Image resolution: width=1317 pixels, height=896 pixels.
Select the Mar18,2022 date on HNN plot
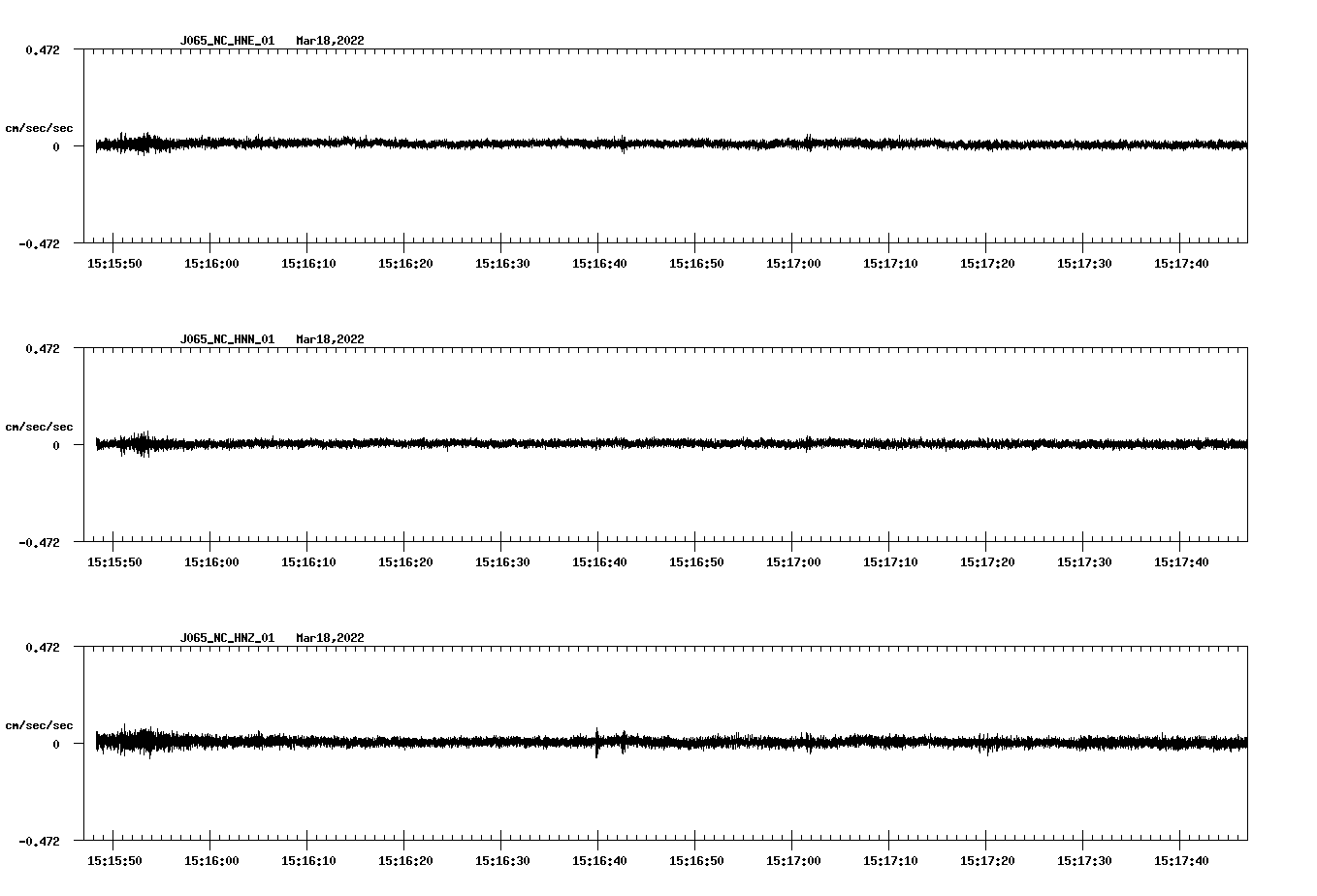click(330, 339)
